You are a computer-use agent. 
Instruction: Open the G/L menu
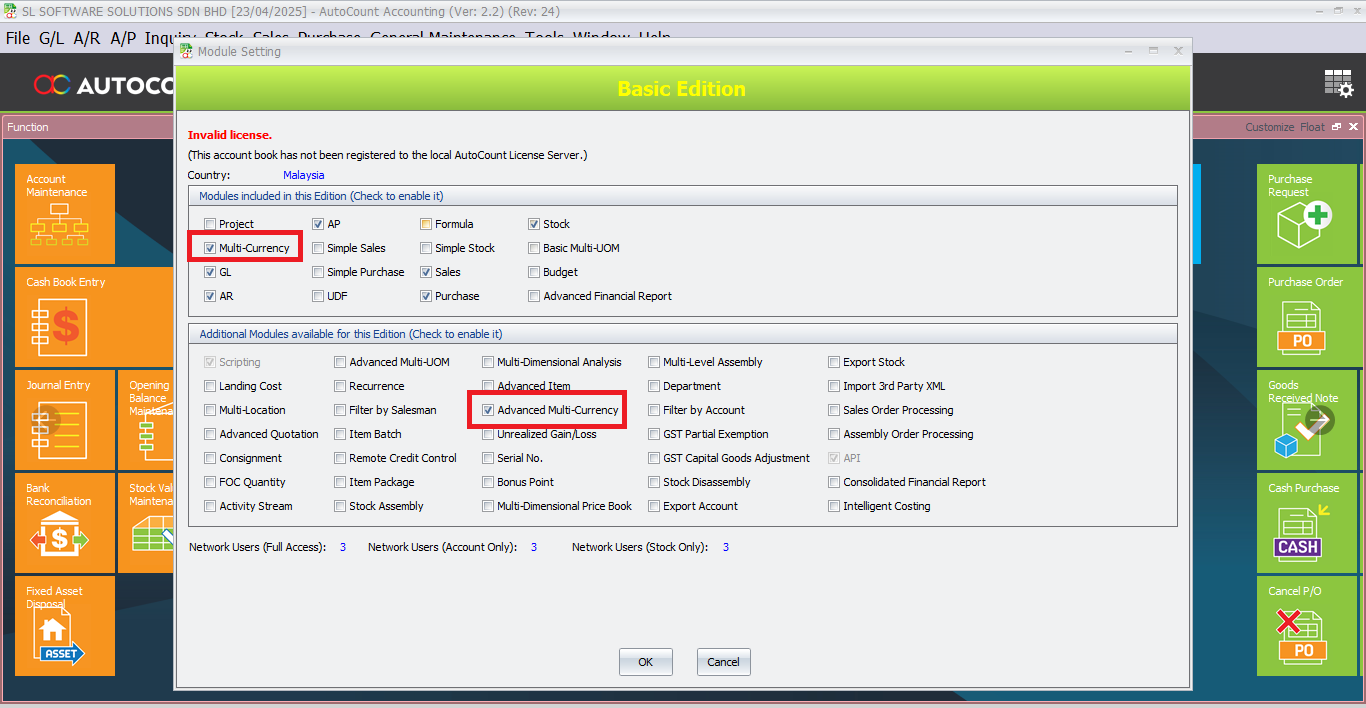(x=52, y=38)
